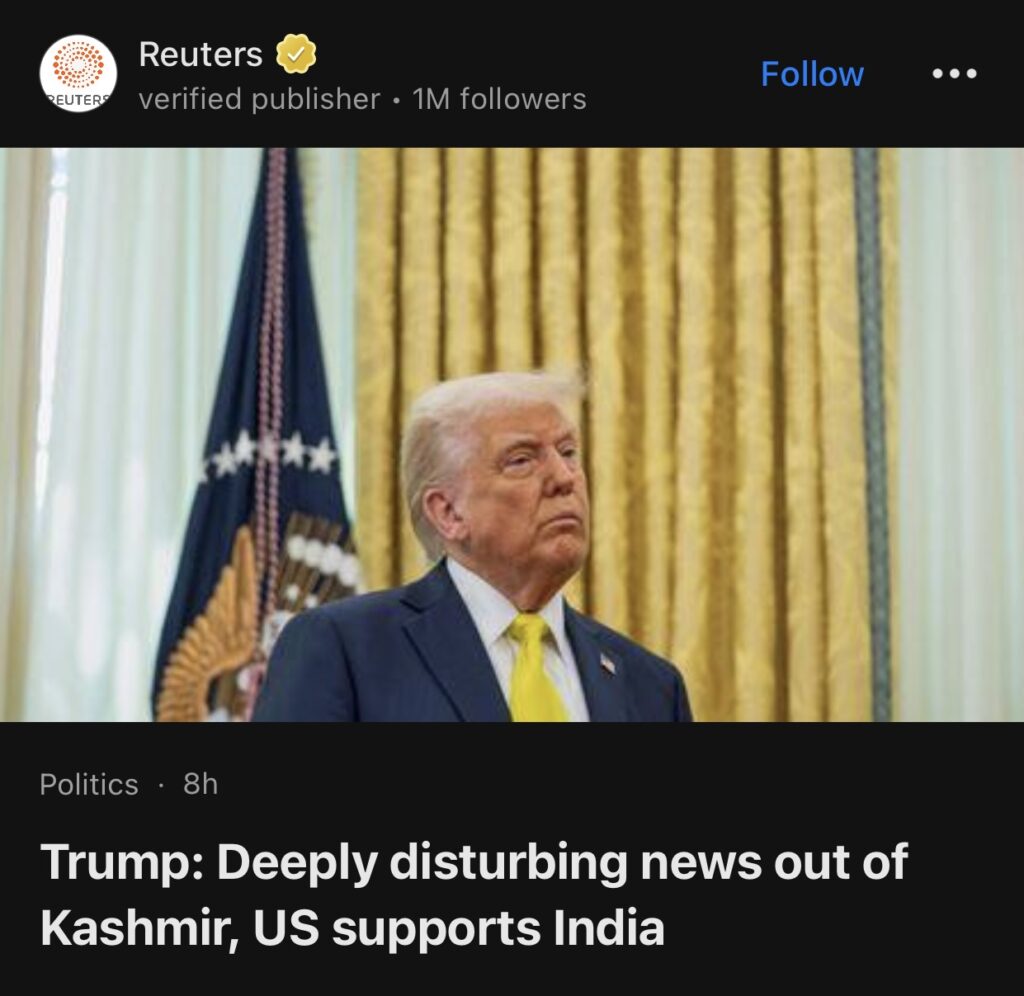
Task: Show post options via ellipsis icon
Action: coord(954,74)
